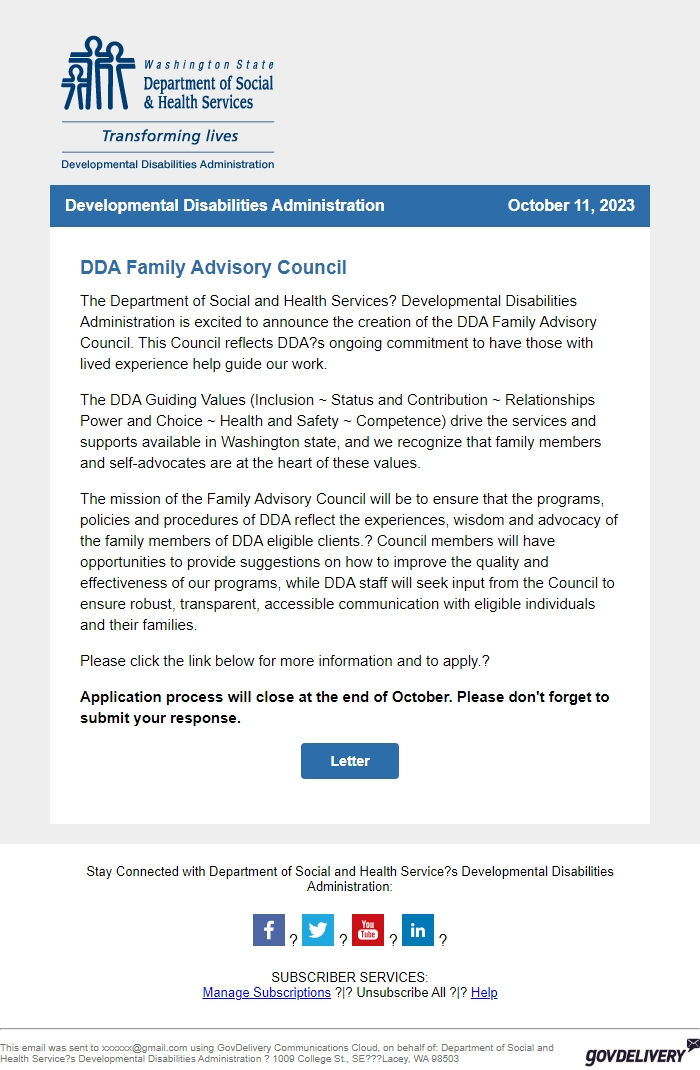Click the Developmental Disabilities Administration label under logo

click(166, 164)
